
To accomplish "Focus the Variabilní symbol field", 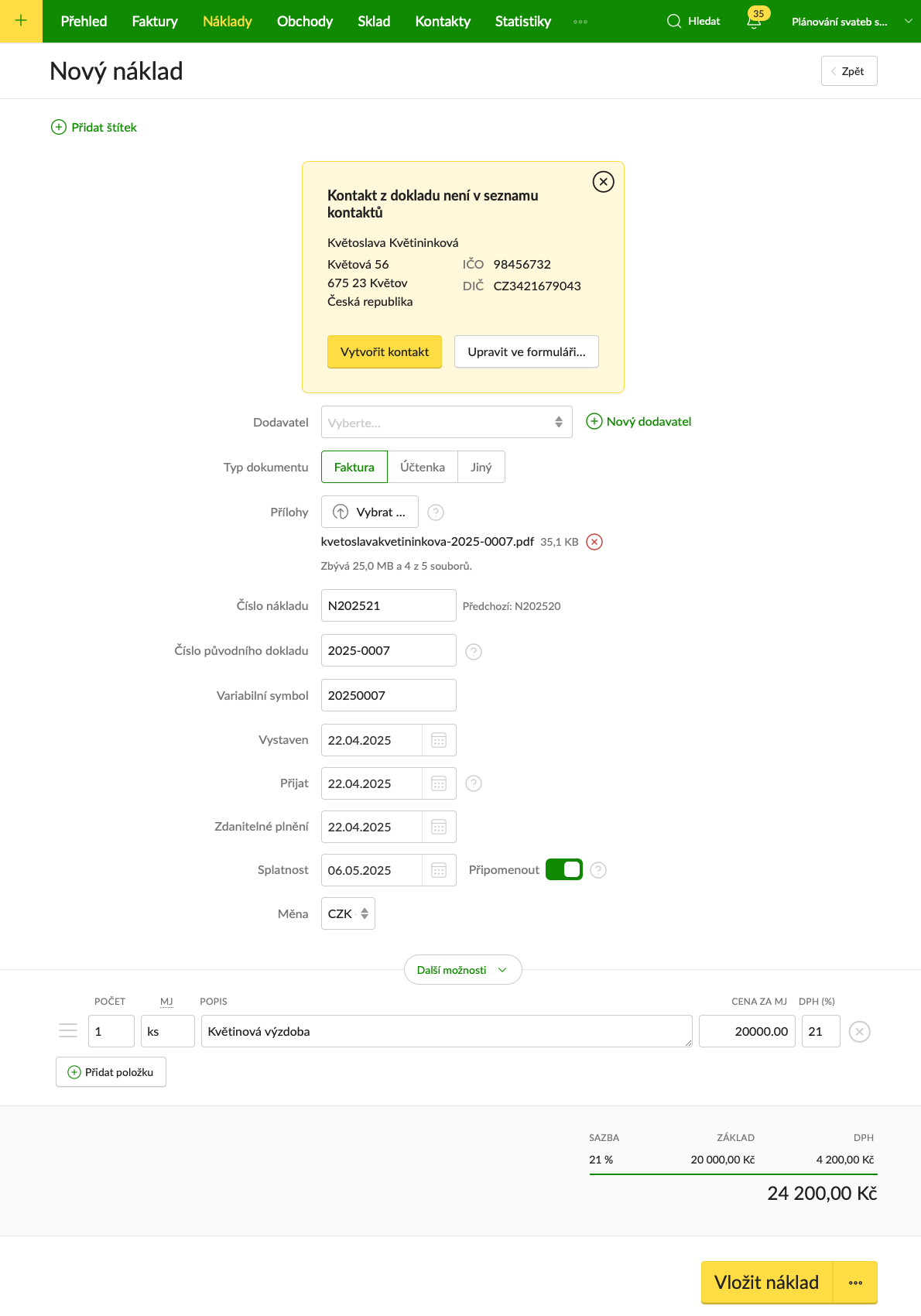I will (389, 695).
